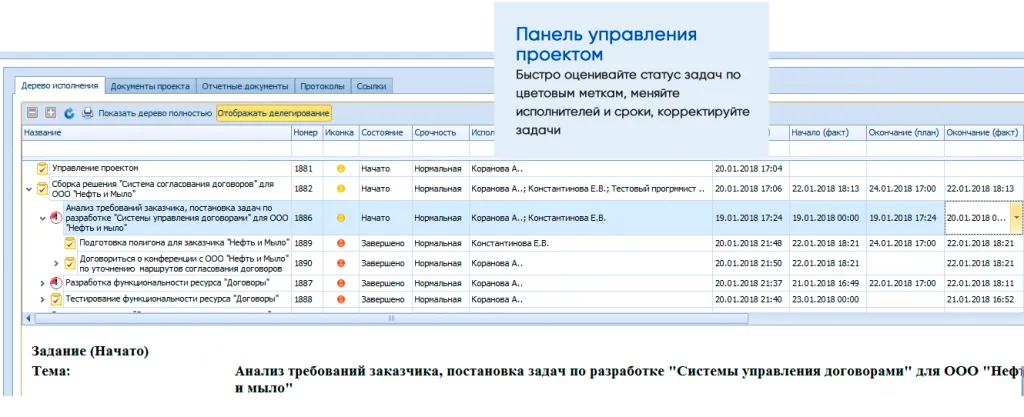
Task: Sort by the "Номер" column header
Action: [307, 132]
